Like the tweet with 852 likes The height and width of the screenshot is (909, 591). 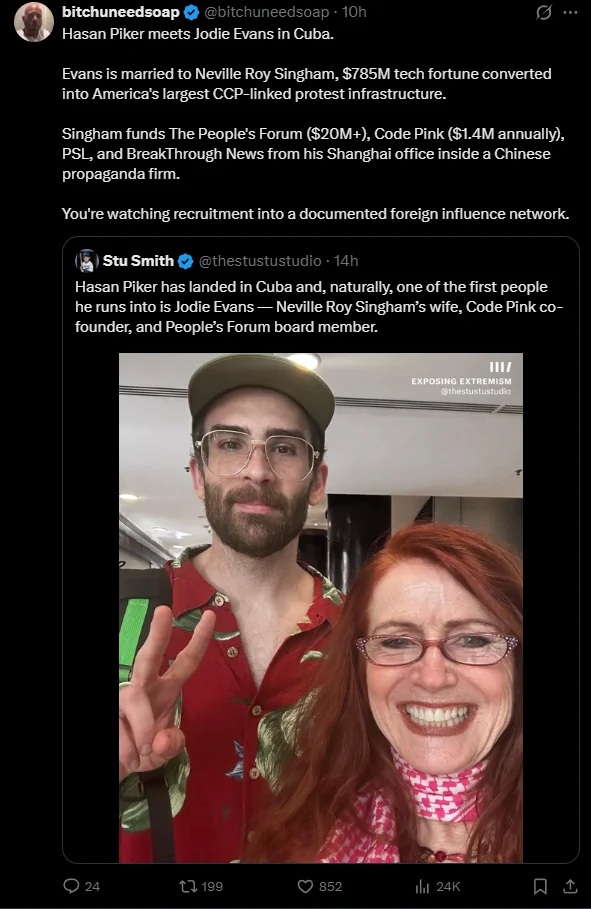305,886
